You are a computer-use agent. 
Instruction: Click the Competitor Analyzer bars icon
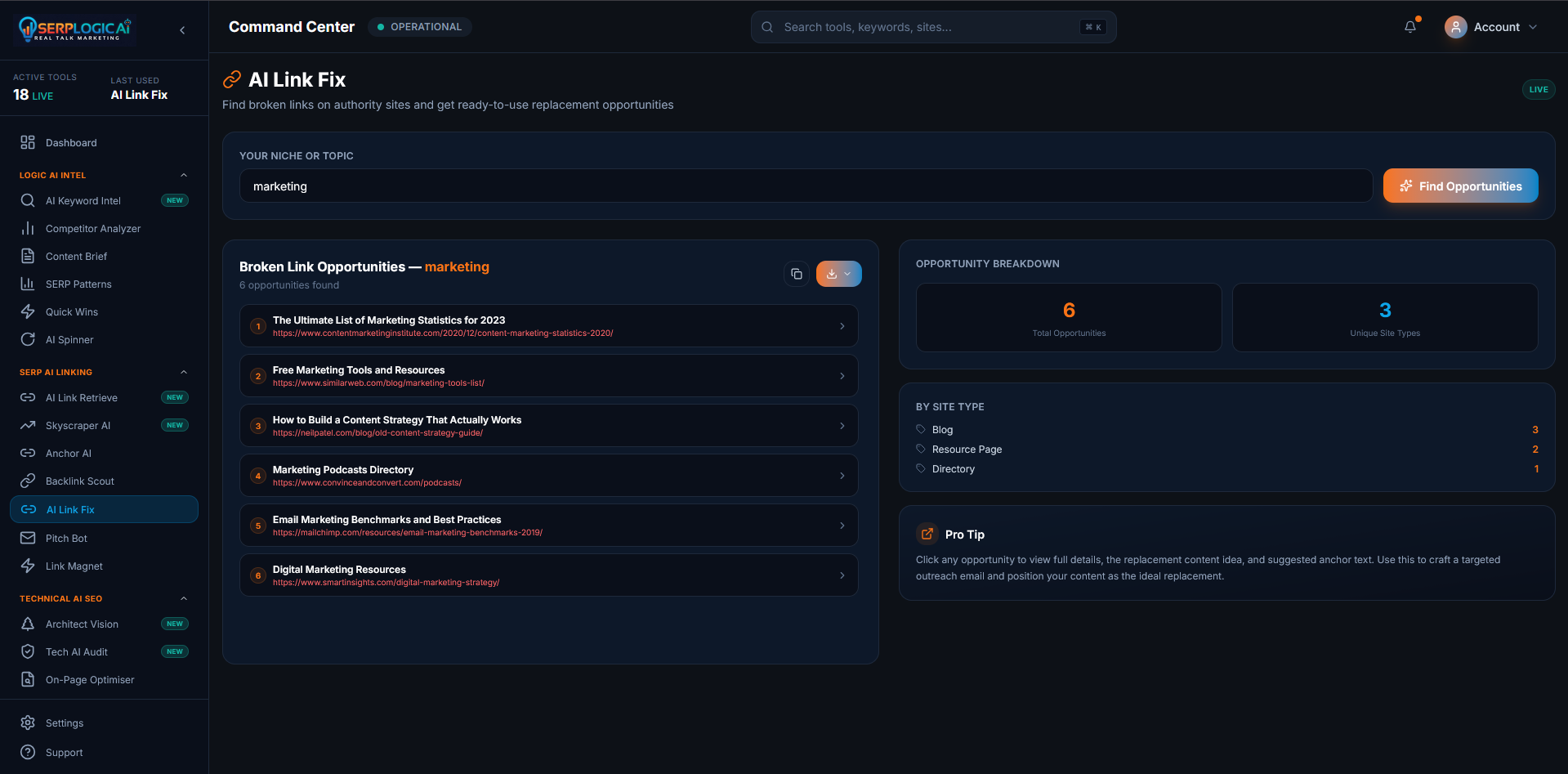pos(28,228)
